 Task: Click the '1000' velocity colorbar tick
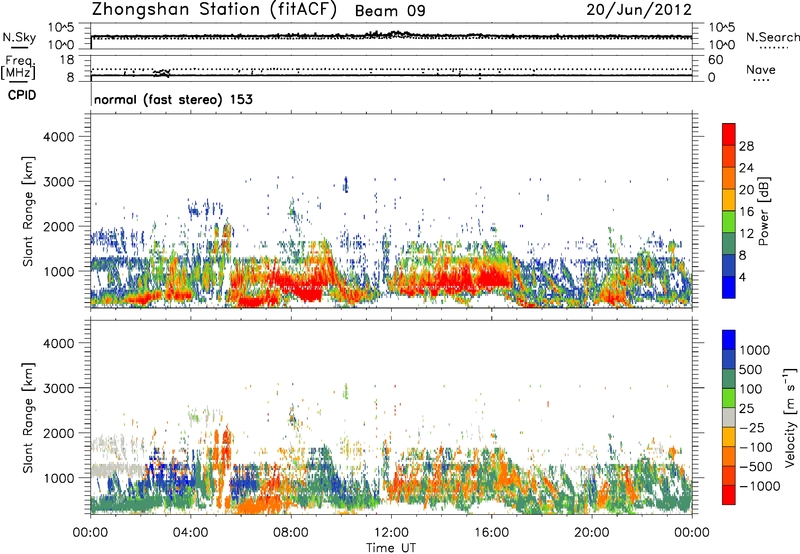(x=754, y=350)
